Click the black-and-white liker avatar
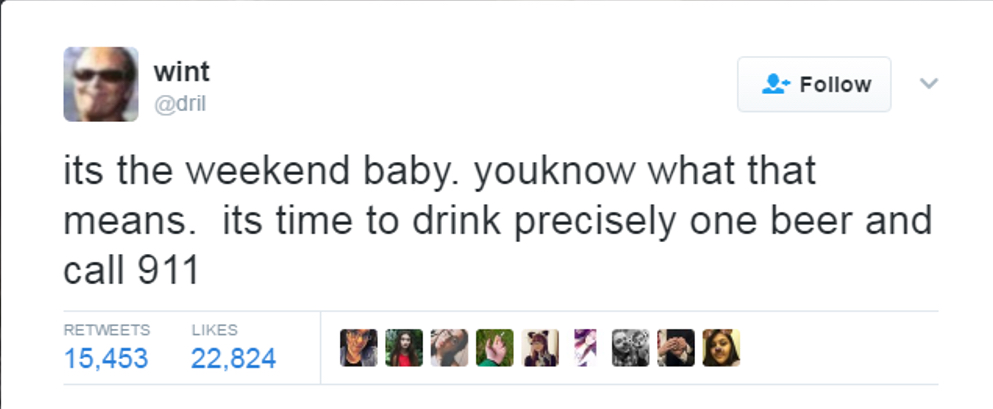The height and width of the screenshot is (409, 993). 630,348
